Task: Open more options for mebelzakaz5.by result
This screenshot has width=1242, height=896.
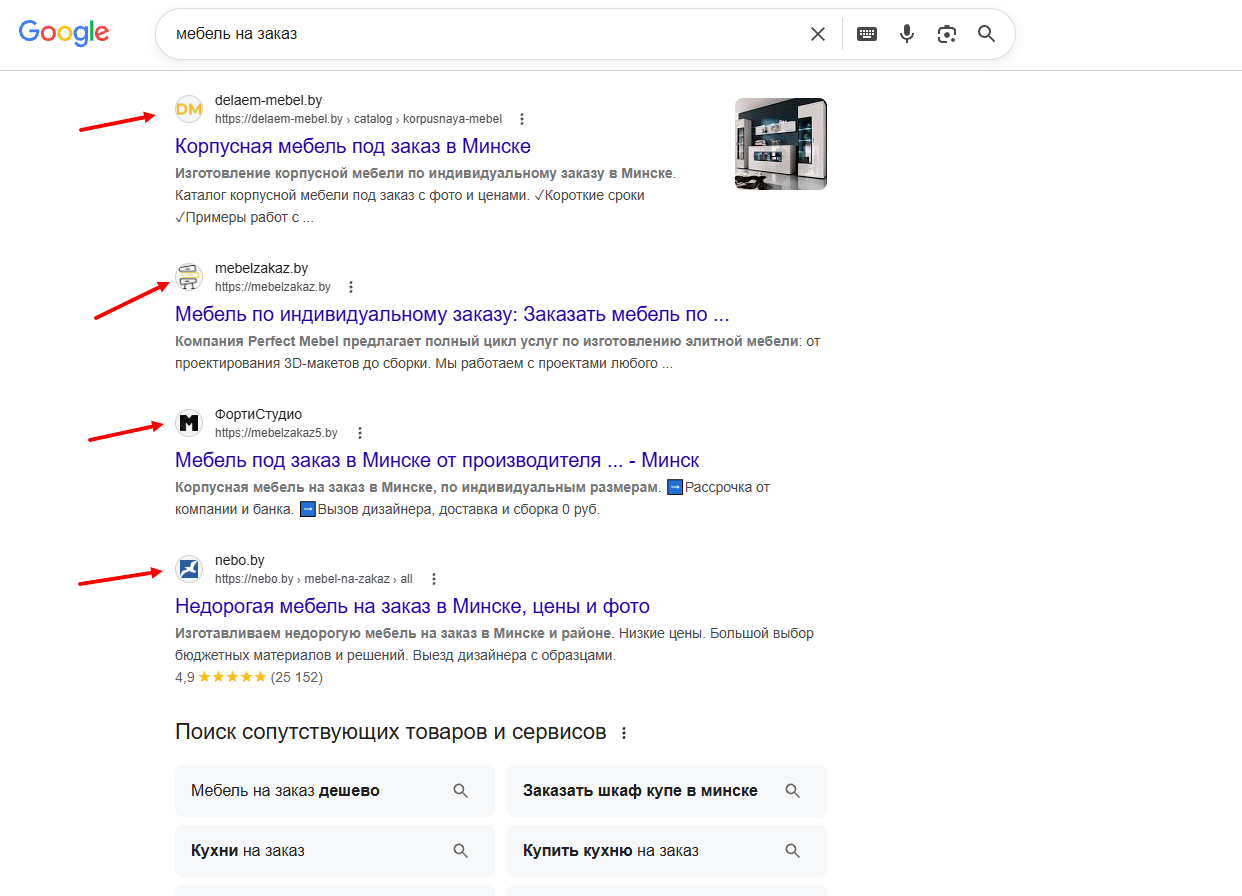Action: click(x=360, y=433)
